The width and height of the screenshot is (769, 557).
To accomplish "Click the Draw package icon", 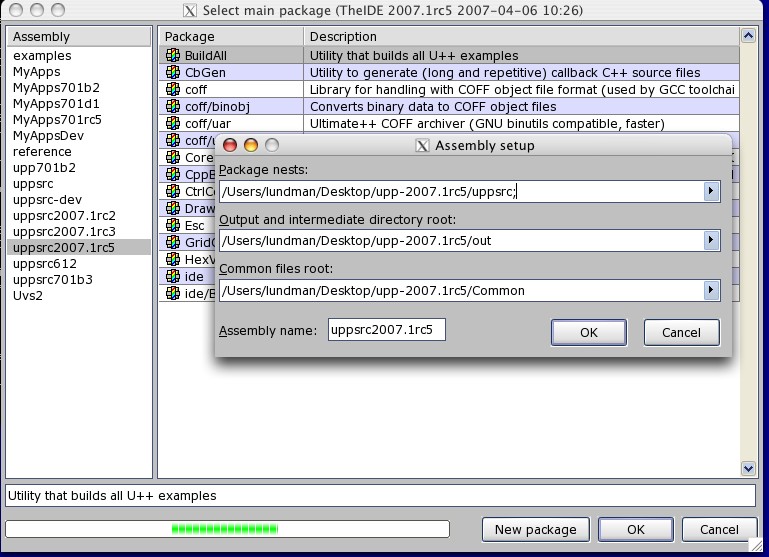I will [x=173, y=209].
